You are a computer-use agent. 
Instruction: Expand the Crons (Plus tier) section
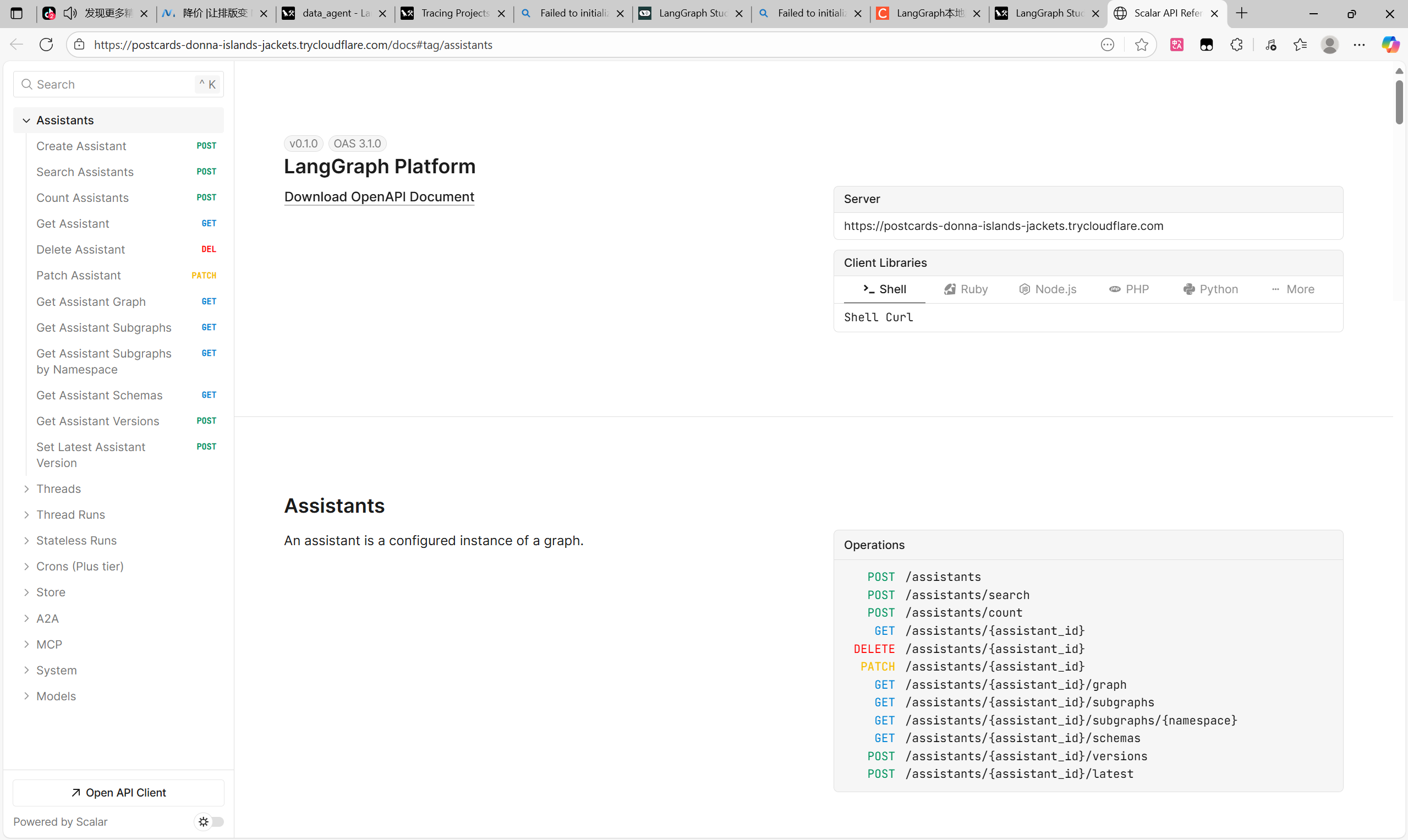point(26,566)
